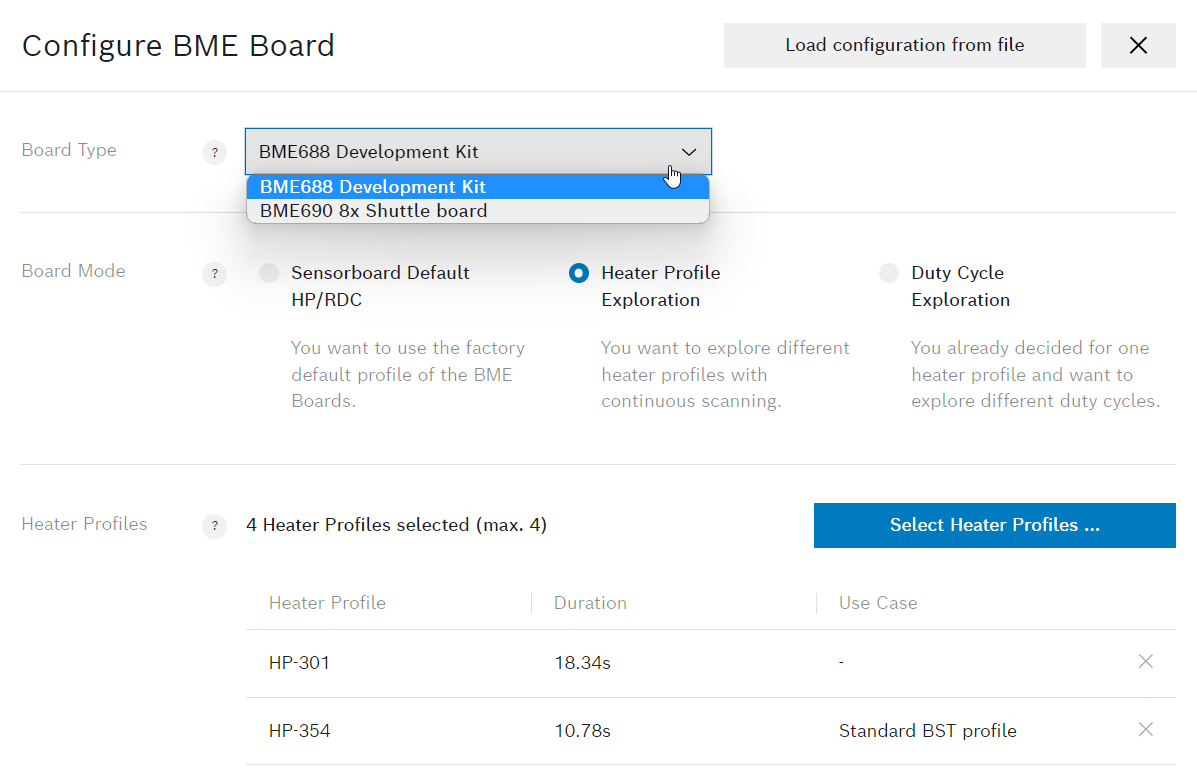This screenshot has width=1197, height=771.
Task: Select Sensorboard Default HP/RDC radio button
Action: pos(269,273)
